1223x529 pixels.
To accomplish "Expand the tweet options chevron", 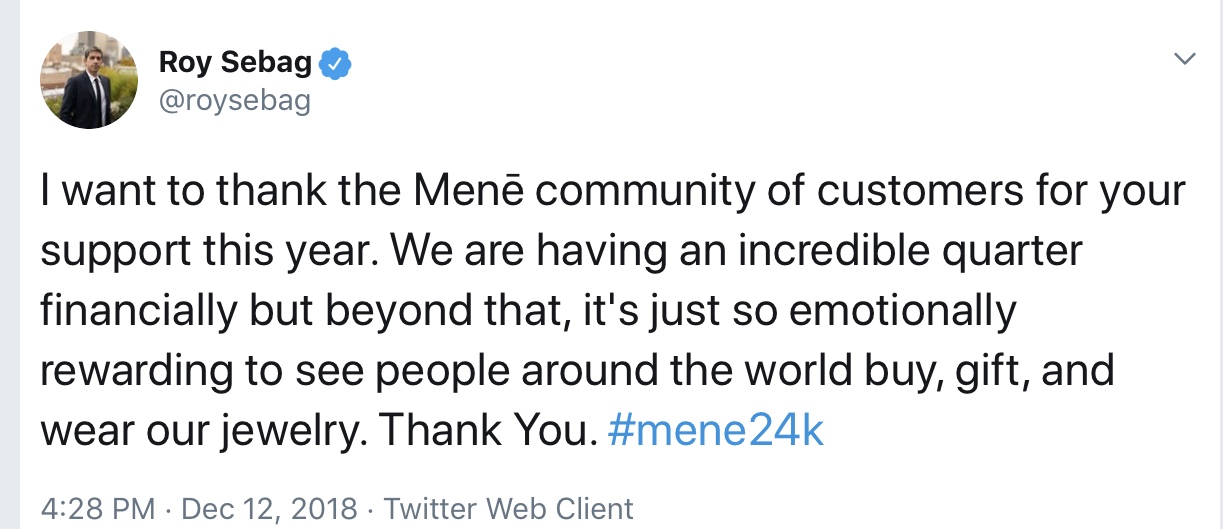I will point(1184,60).
